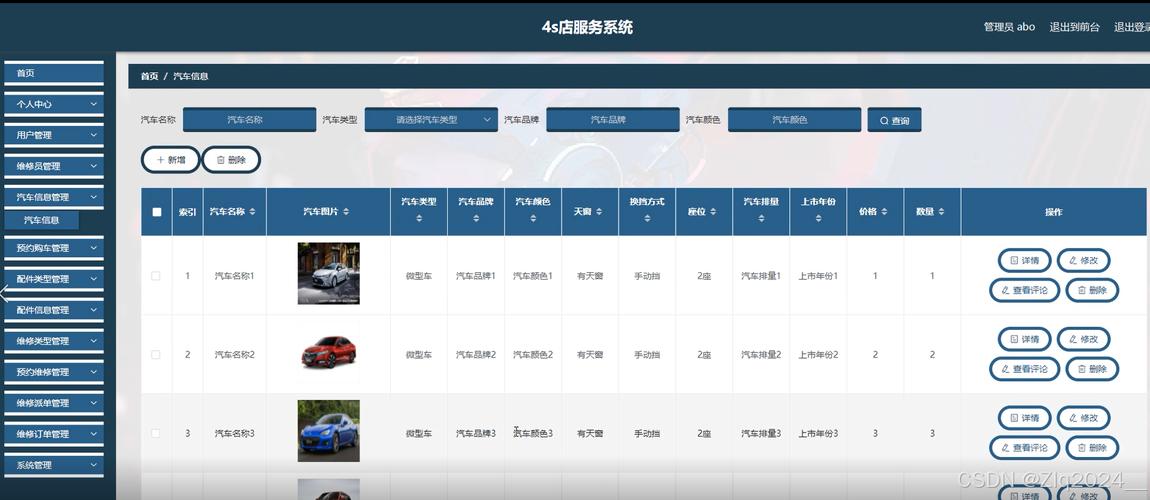This screenshot has height=500, width=1150.
Task: Open 详情 for 汽车名称3
Action: 1025,418
